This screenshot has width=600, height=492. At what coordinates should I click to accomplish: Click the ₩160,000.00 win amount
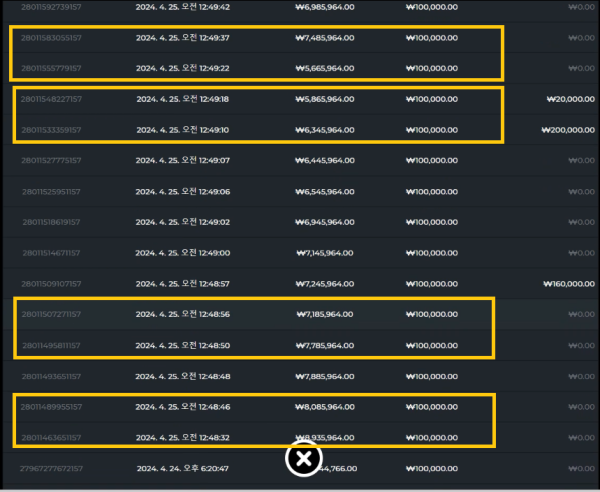pos(569,284)
